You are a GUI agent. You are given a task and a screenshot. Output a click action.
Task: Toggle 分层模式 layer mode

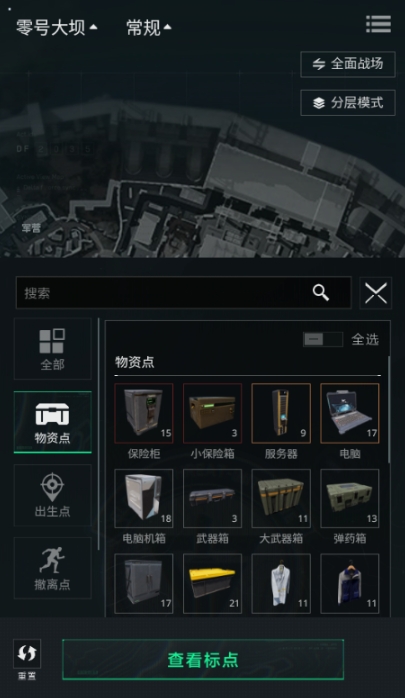coord(348,103)
